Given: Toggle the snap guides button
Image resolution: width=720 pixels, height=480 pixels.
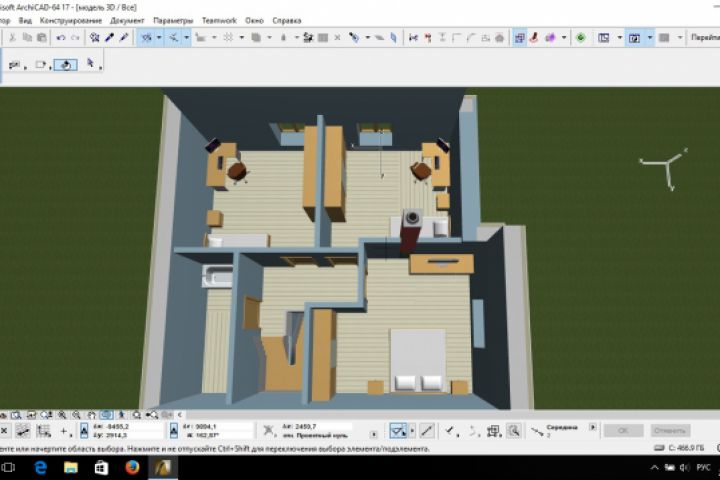Looking at the screenshot, I should (174, 38).
